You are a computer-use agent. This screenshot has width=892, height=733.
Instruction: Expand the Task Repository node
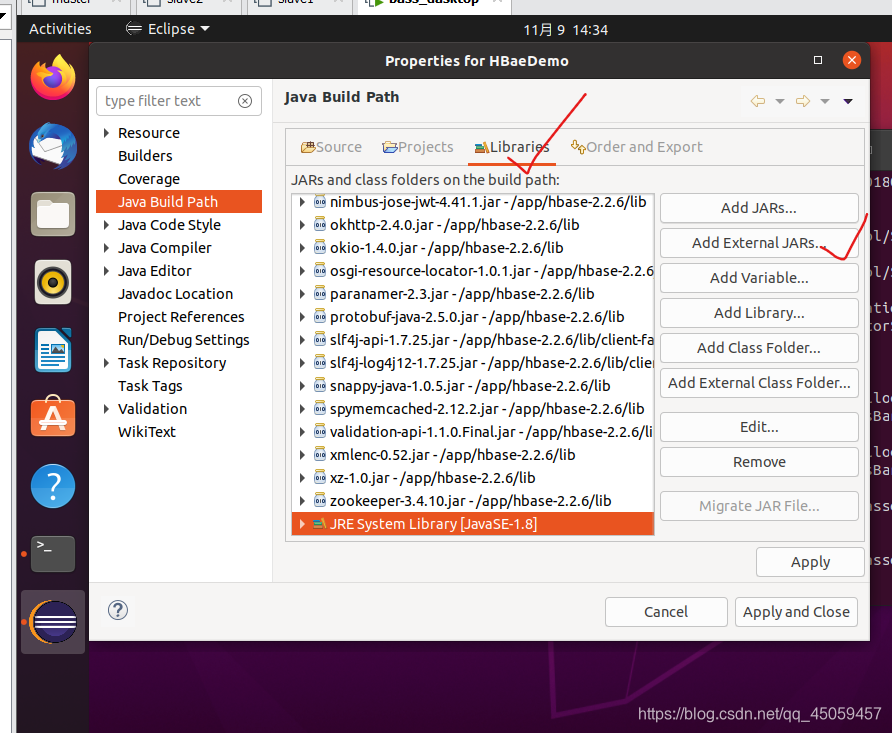click(x=106, y=363)
